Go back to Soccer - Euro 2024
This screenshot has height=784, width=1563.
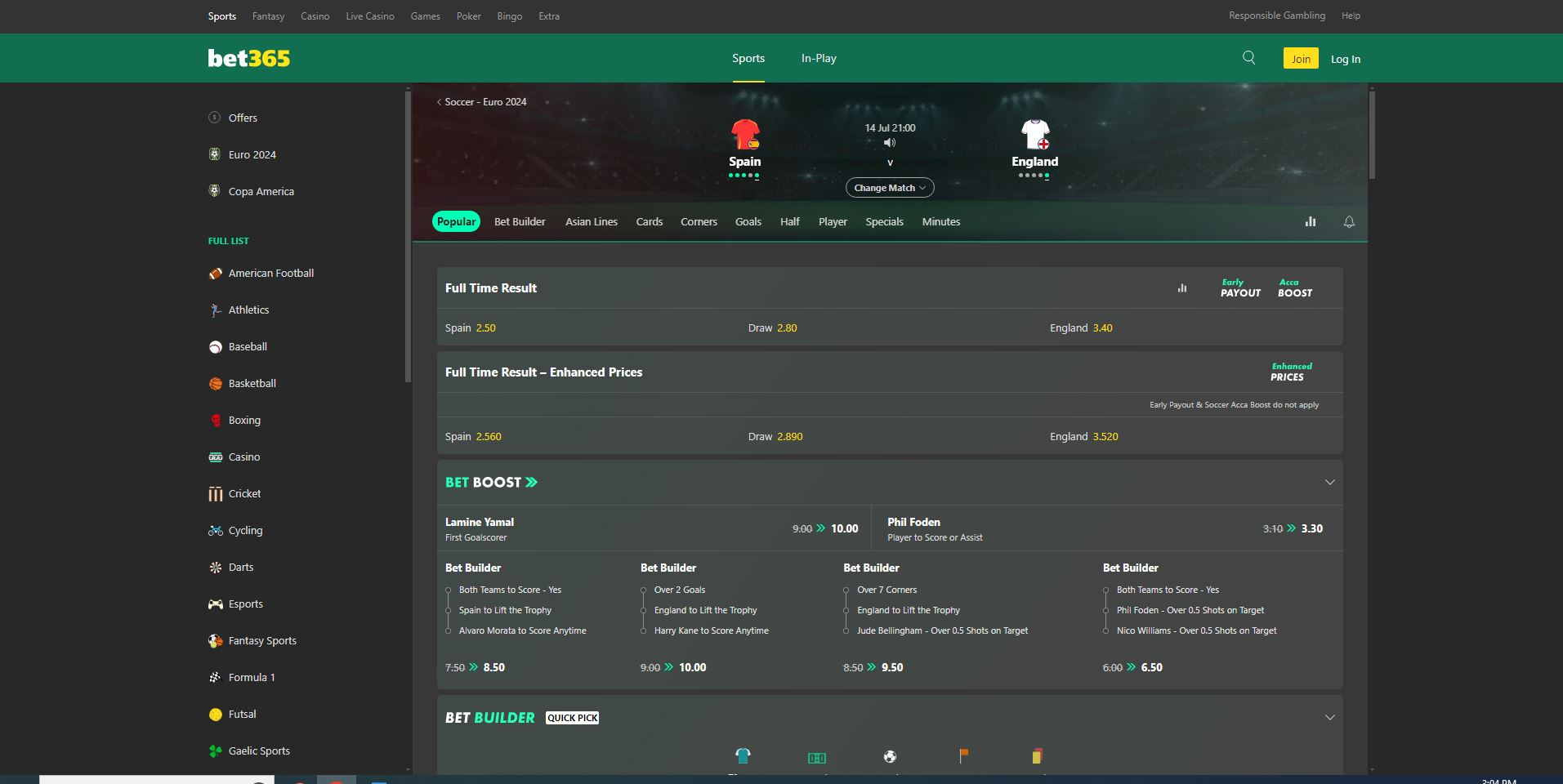click(x=482, y=102)
